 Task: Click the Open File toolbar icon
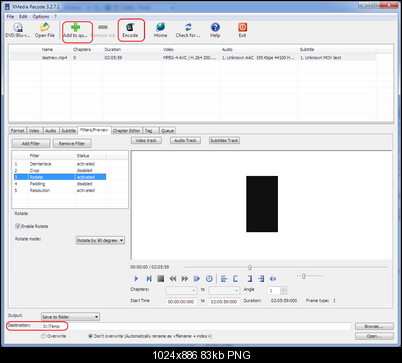pyautogui.click(x=45, y=30)
